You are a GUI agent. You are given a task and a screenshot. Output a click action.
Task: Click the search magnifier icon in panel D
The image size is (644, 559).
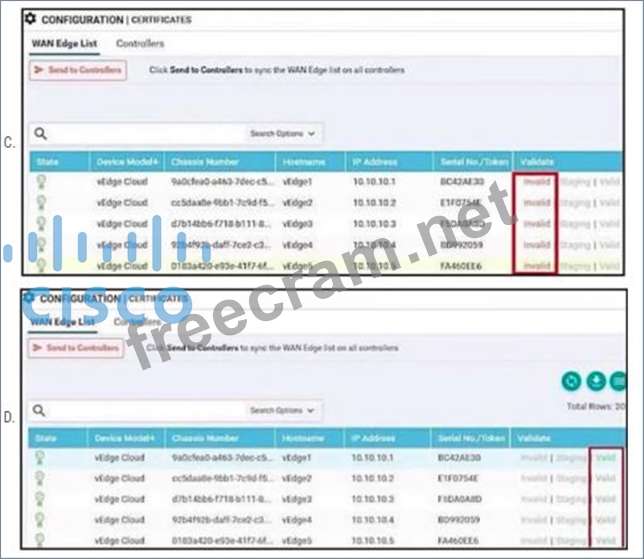coord(38,410)
